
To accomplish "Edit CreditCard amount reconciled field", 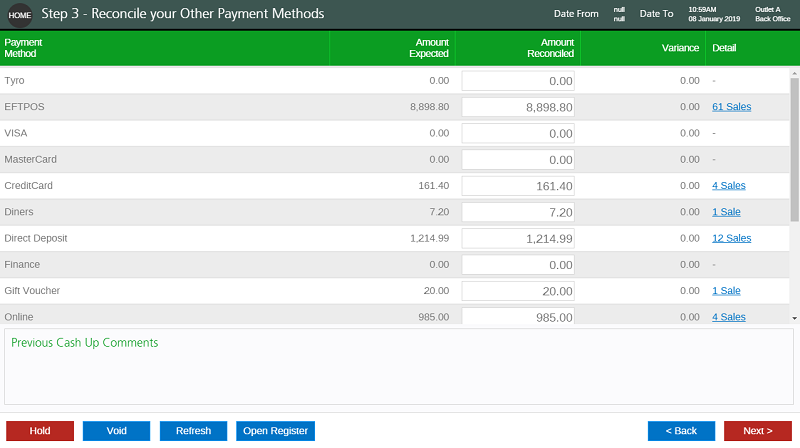I will [518, 186].
